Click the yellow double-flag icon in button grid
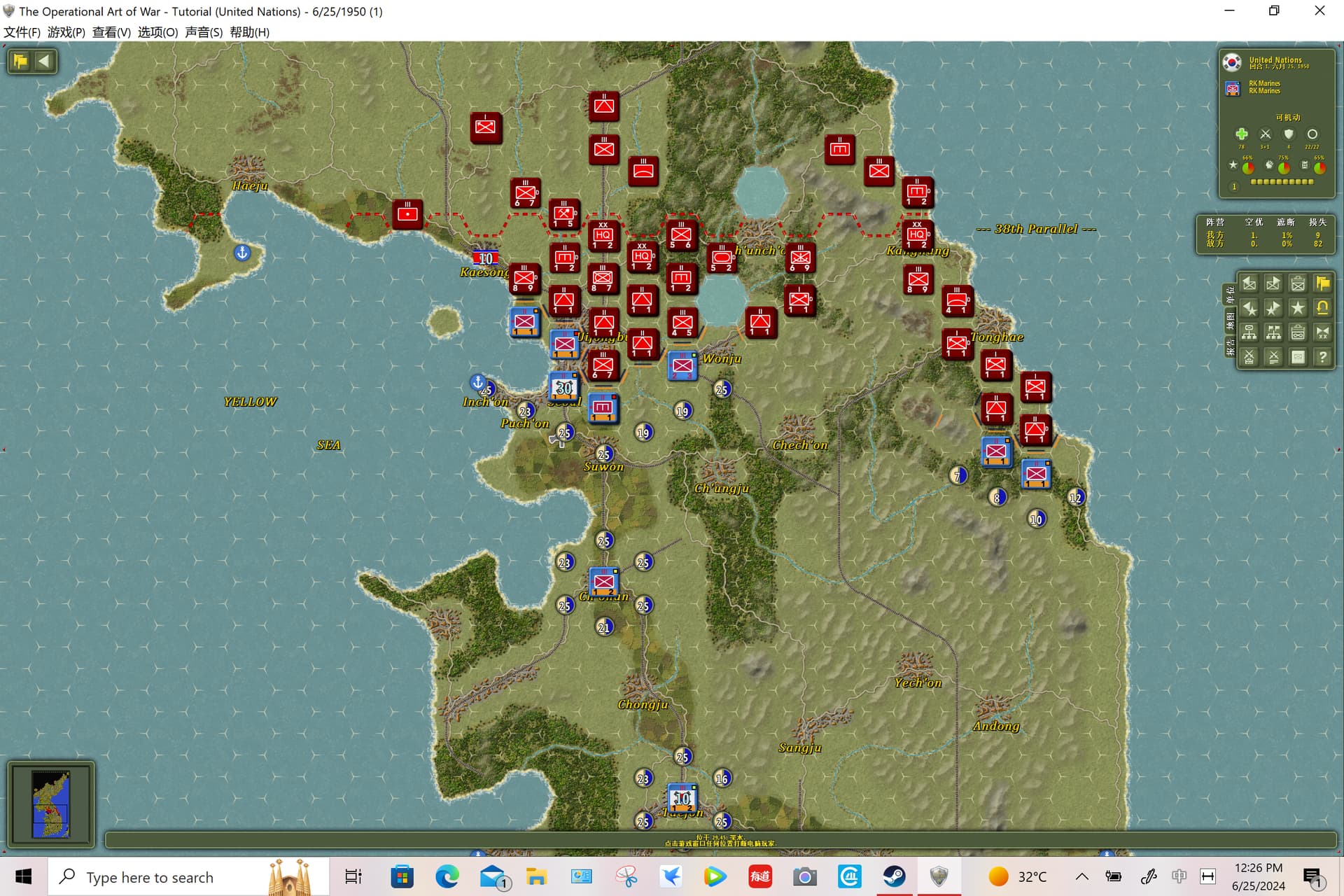This screenshot has height=896, width=1344. coord(1322,283)
